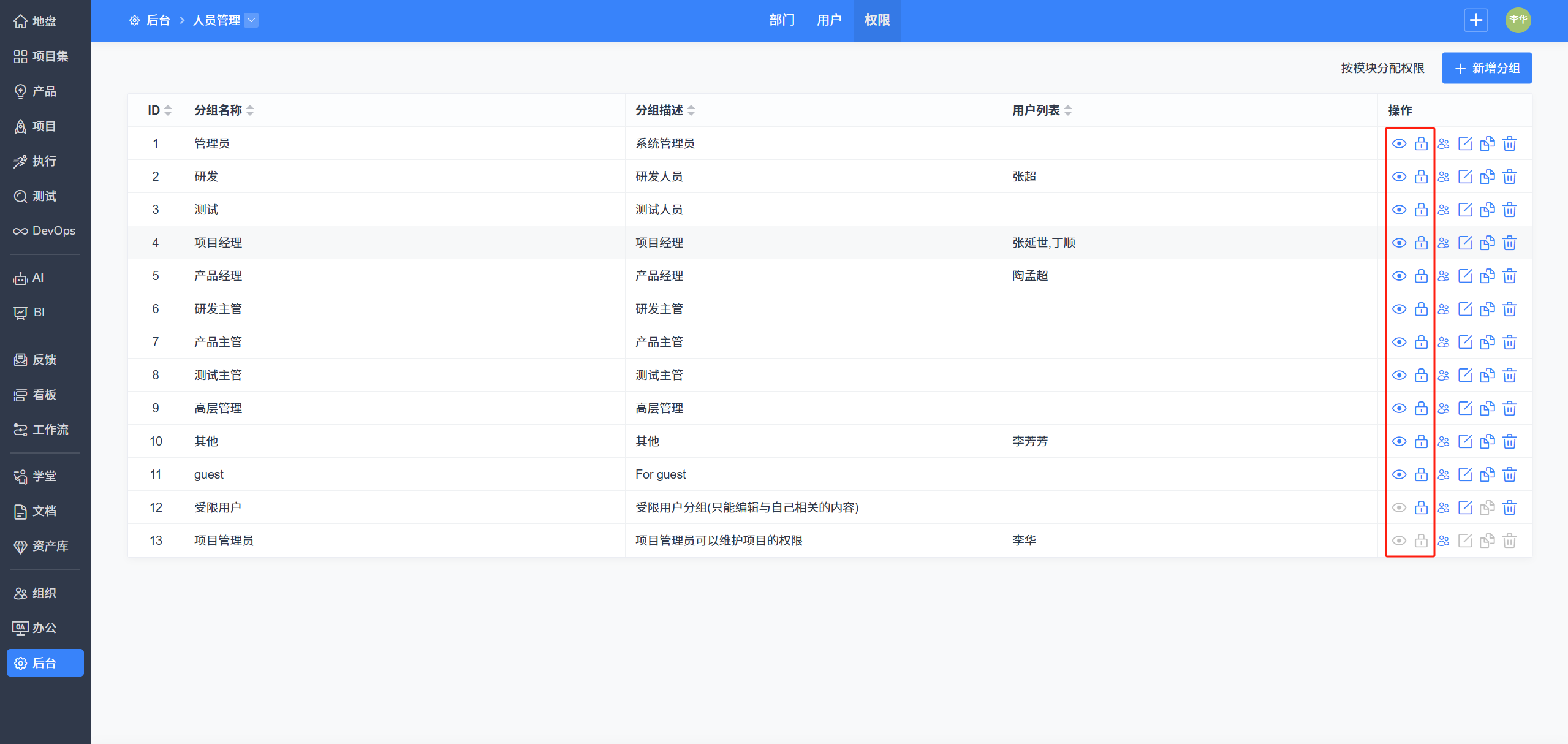Viewport: 1568px width, 744px height.
Task: Open member icon for 项目管理员 group
Action: [1444, 541]
